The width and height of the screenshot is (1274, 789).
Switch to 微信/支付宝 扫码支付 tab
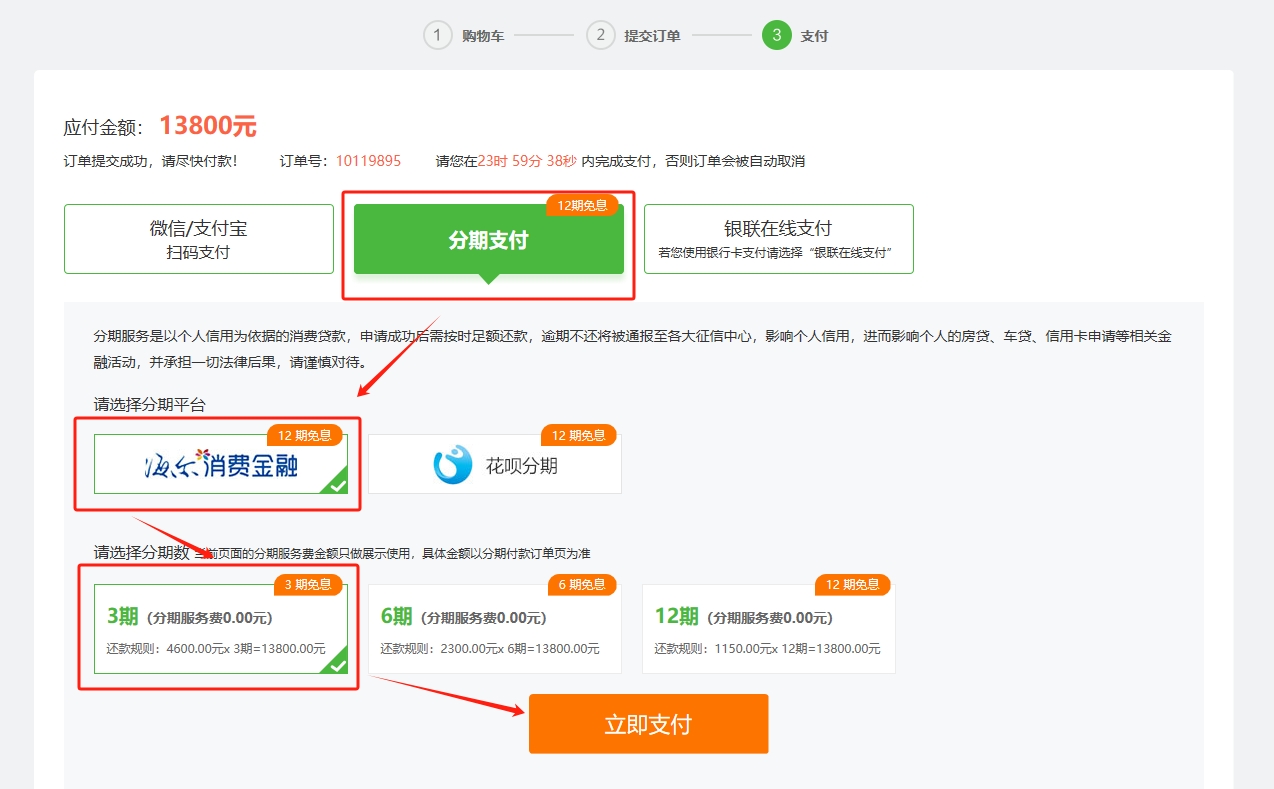pos(198,239)
